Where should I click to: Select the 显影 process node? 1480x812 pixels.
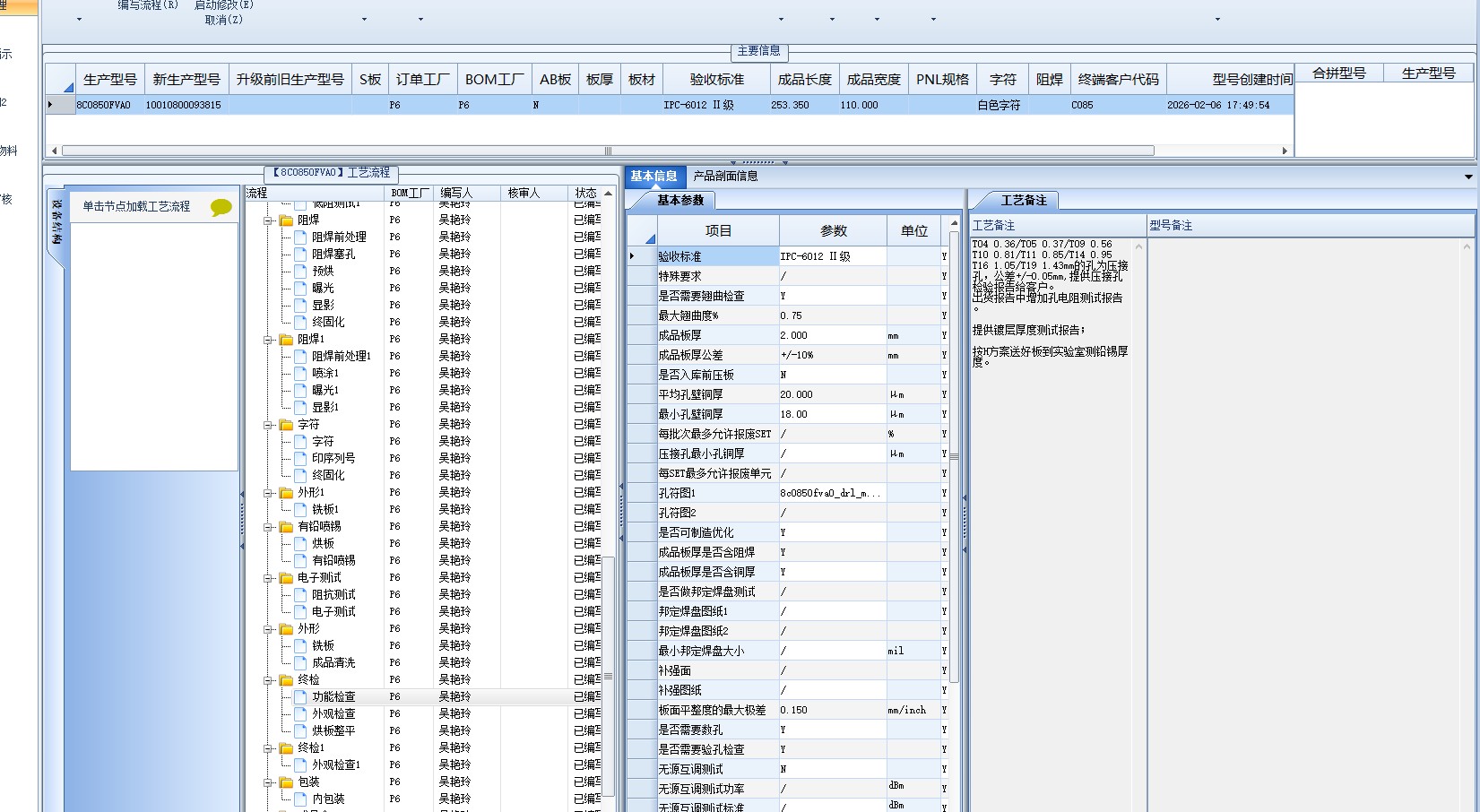pos(323,306)
